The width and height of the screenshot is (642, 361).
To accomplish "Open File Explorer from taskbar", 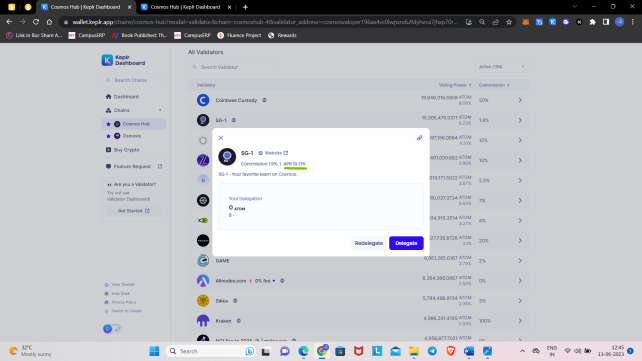I will [x=414, y=351].
